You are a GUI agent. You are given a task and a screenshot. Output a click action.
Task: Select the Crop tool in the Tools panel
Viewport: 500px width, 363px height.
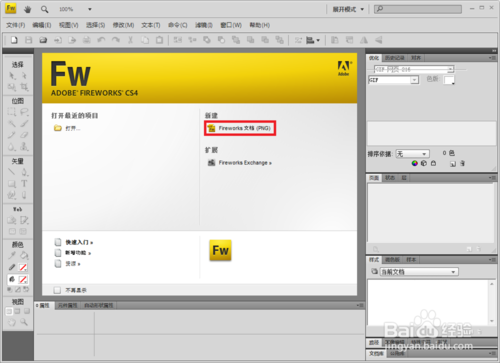pyautogui.click(x=24, y=87)
